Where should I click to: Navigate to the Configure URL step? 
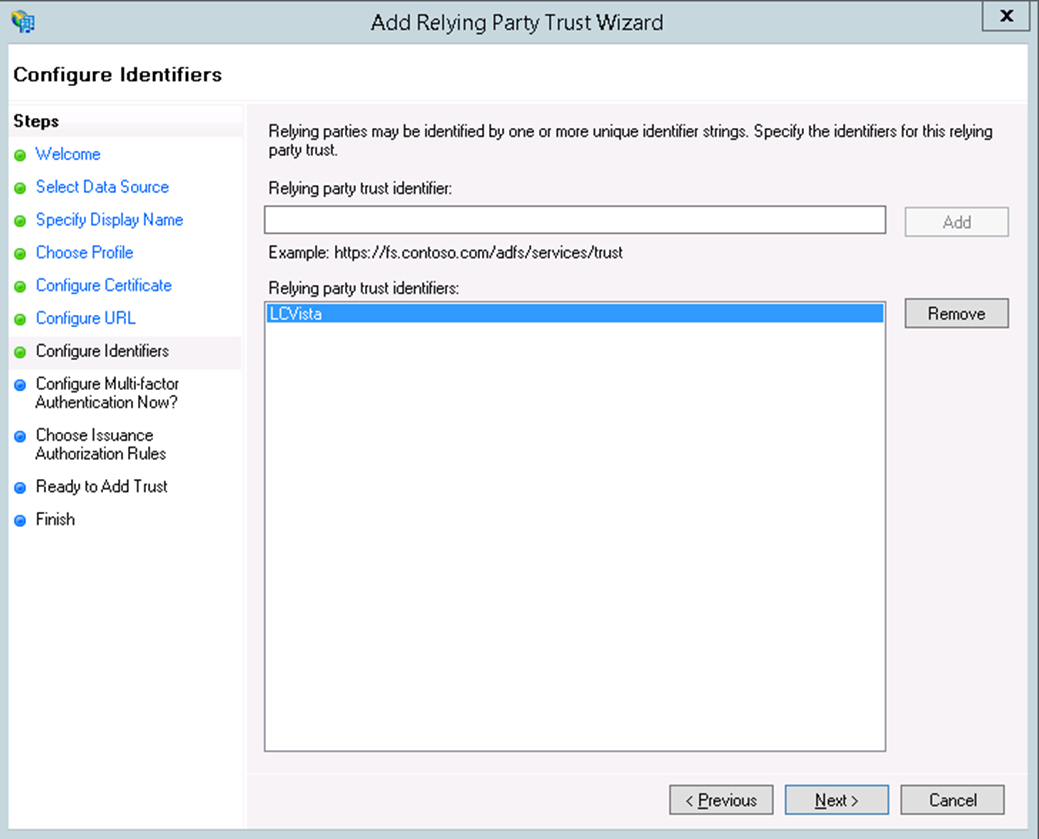85,319
